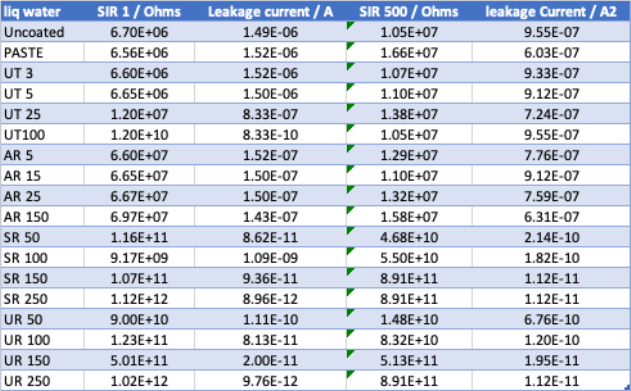Click the "UR 150" row label
This screenshot has width=631, height=391.
point(27,360)
